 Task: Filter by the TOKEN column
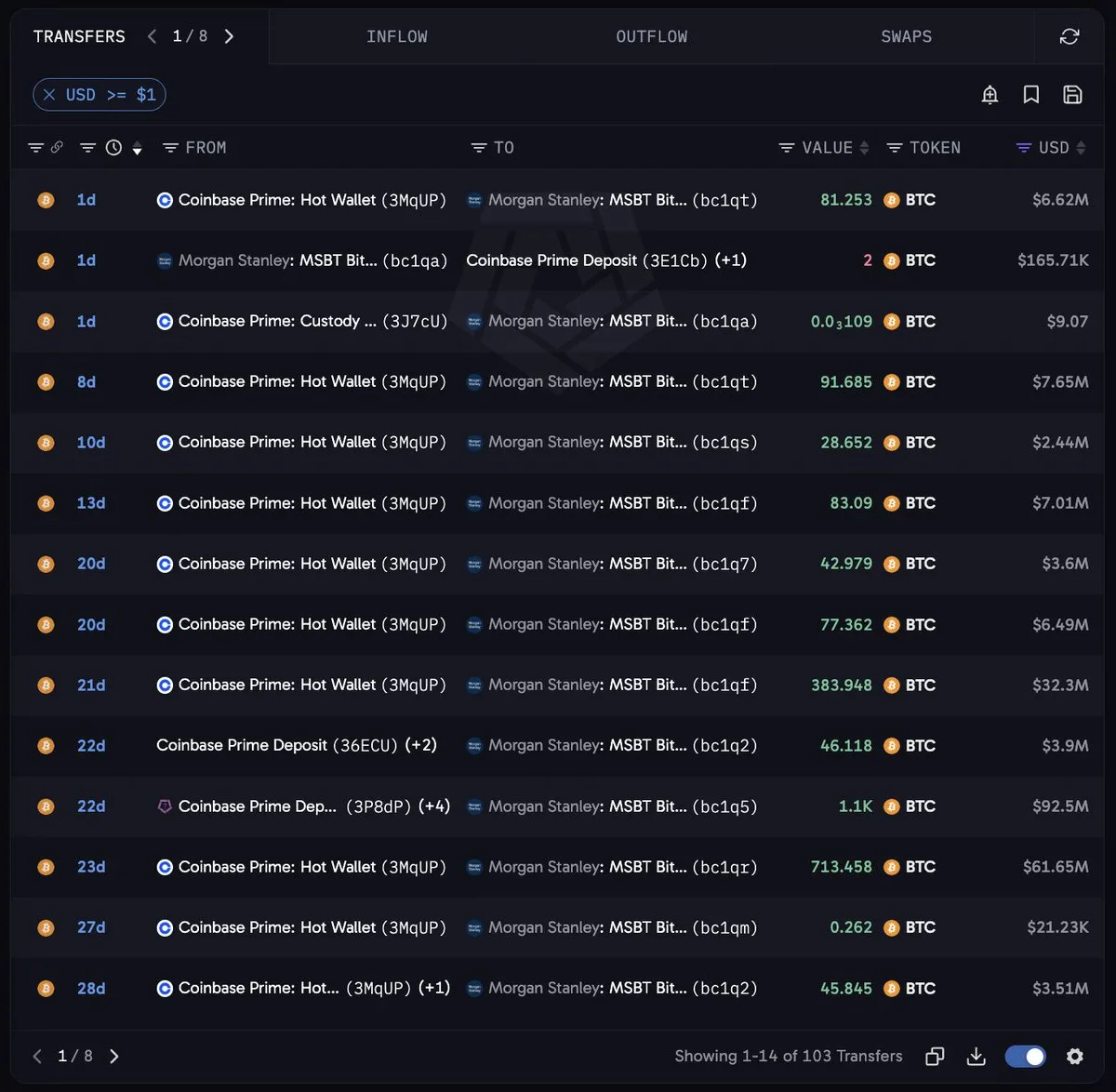pyautogui.click(x=895, y=148)
